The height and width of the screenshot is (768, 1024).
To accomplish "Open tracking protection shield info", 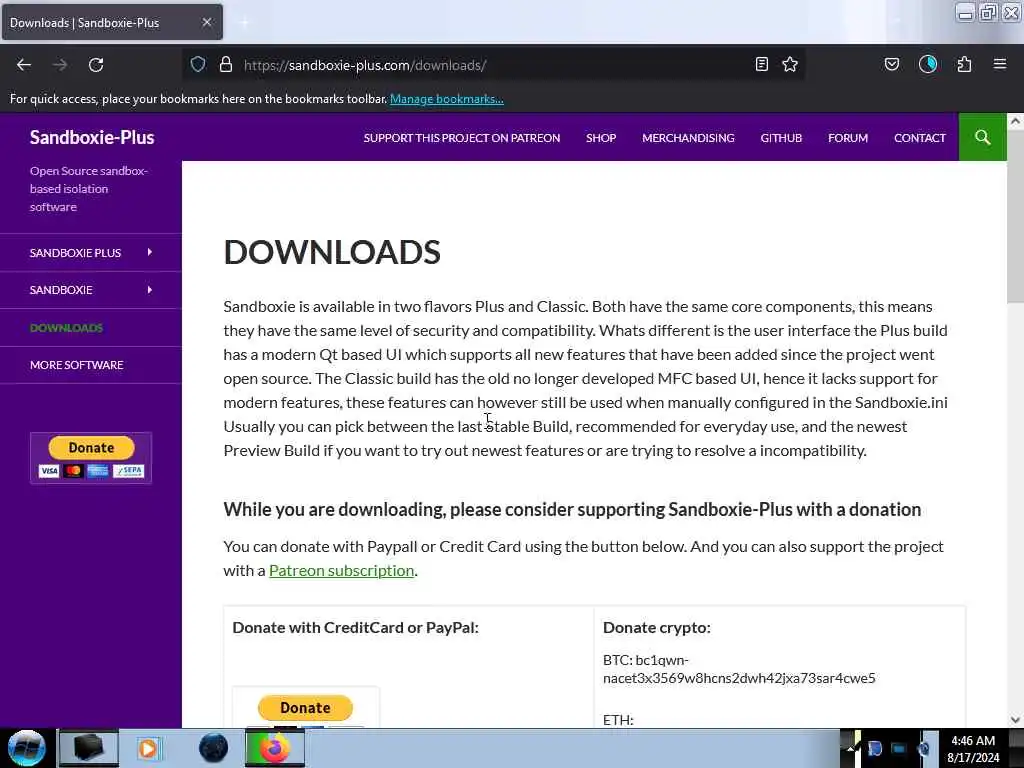I will (x=198, y=65).
